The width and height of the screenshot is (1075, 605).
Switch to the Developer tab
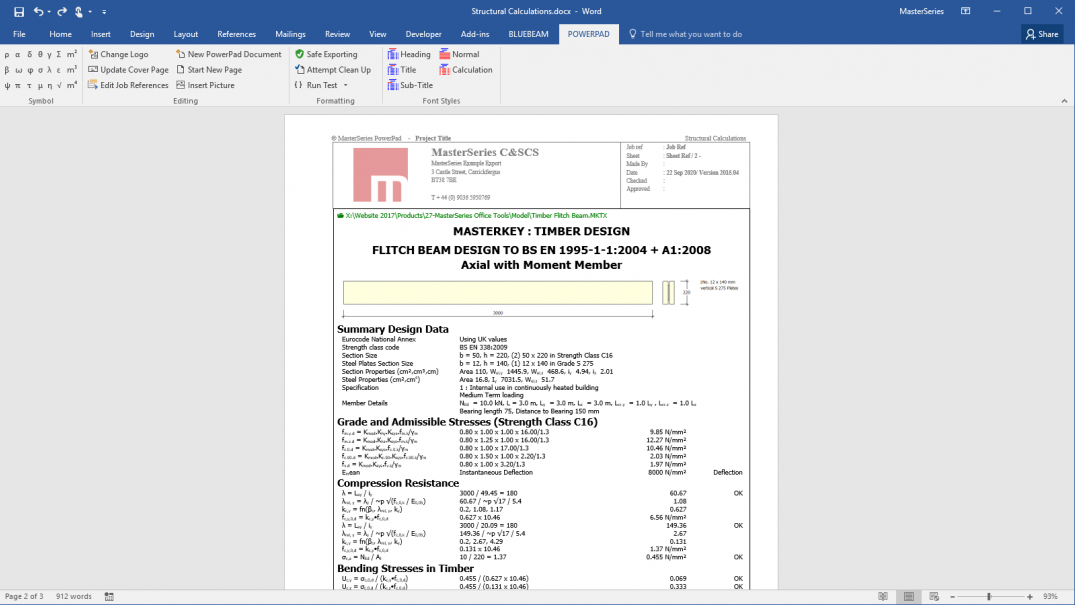pyautogui.click(x=424, y=34)
